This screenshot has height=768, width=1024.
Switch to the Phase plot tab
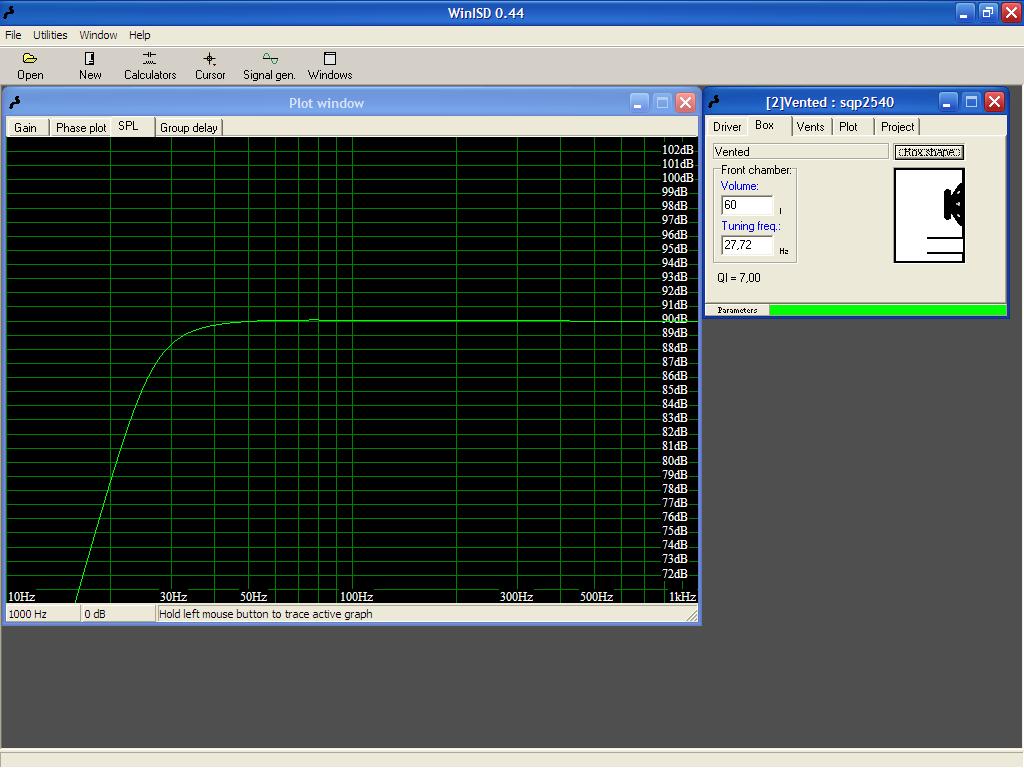tap(81, 128)
